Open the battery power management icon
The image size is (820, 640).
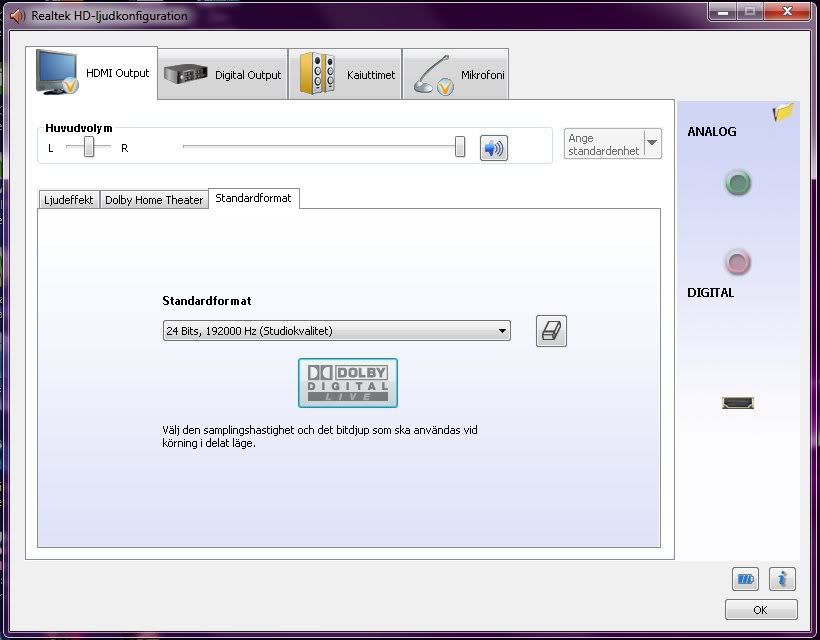tap(745, 578)
